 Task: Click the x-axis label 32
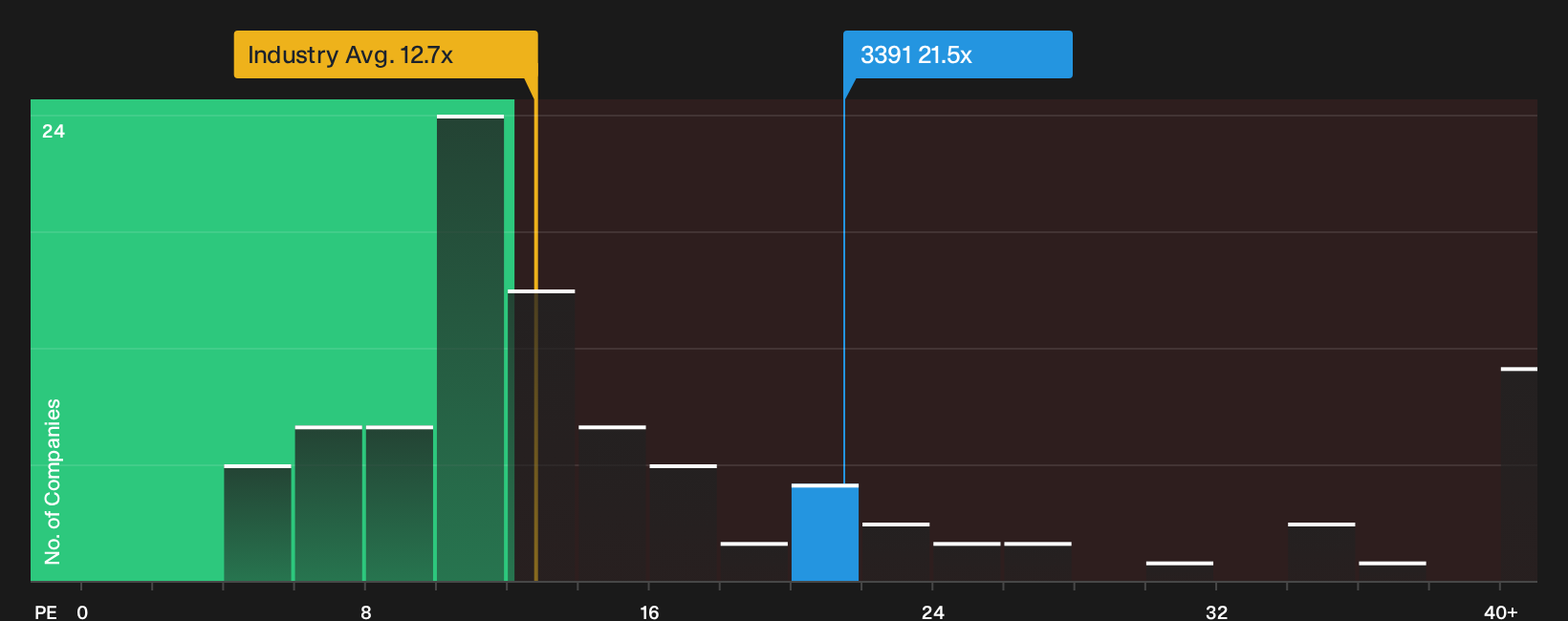(1216, 611)
